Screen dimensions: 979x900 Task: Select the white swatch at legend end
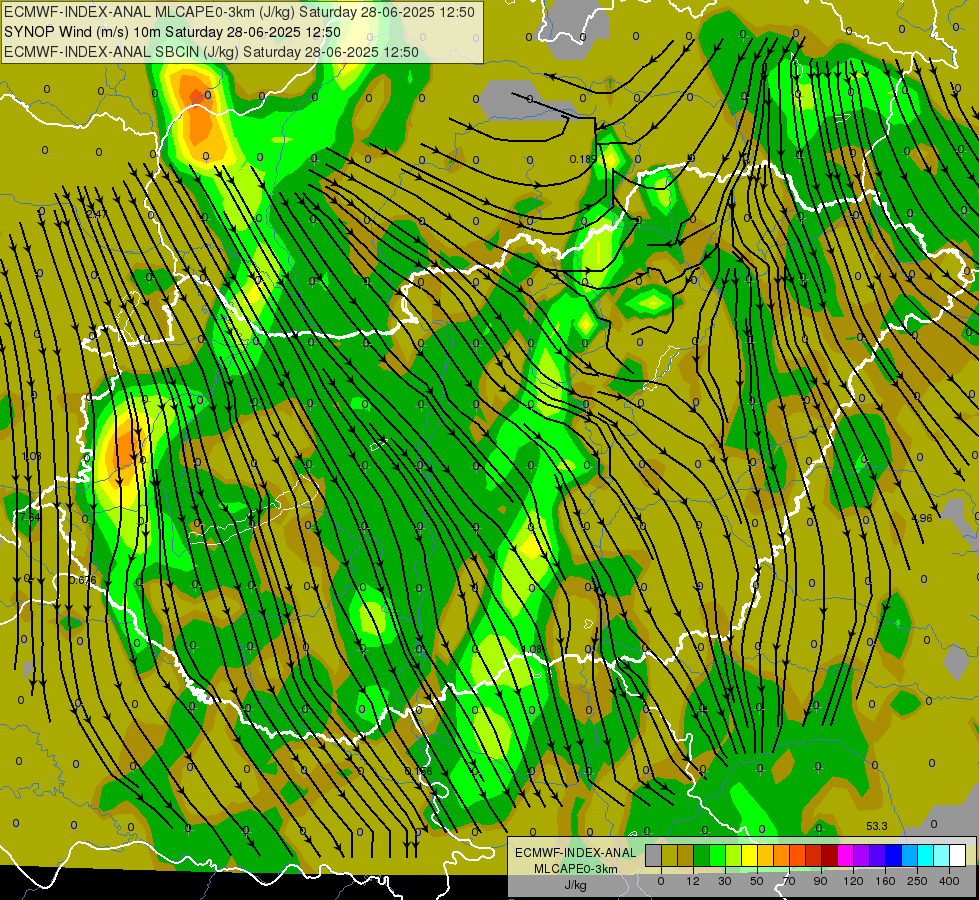(x=958, y=855)
